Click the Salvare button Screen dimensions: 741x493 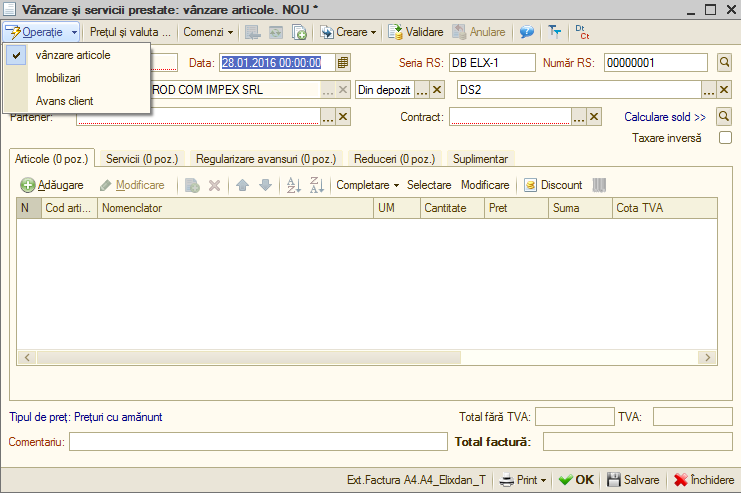point(633,480)
